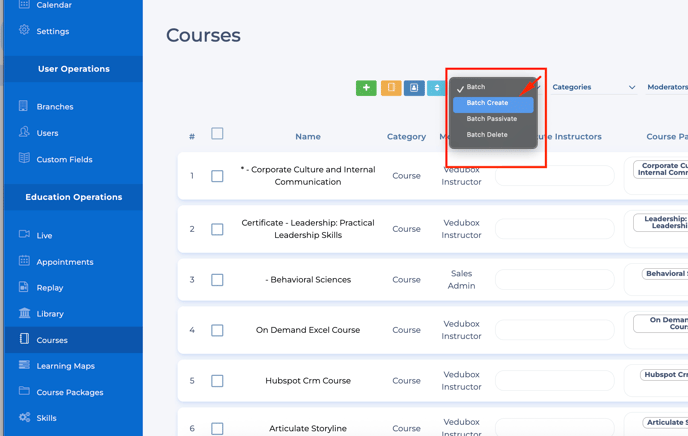Navigate to Course Packages in sidebar

tap(70, 392)
